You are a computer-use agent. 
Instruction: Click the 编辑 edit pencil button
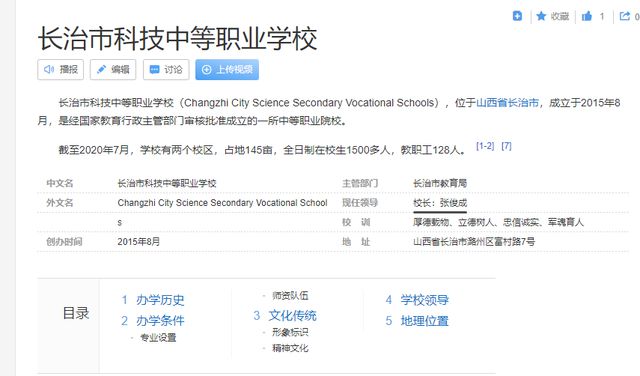(113, 69)
